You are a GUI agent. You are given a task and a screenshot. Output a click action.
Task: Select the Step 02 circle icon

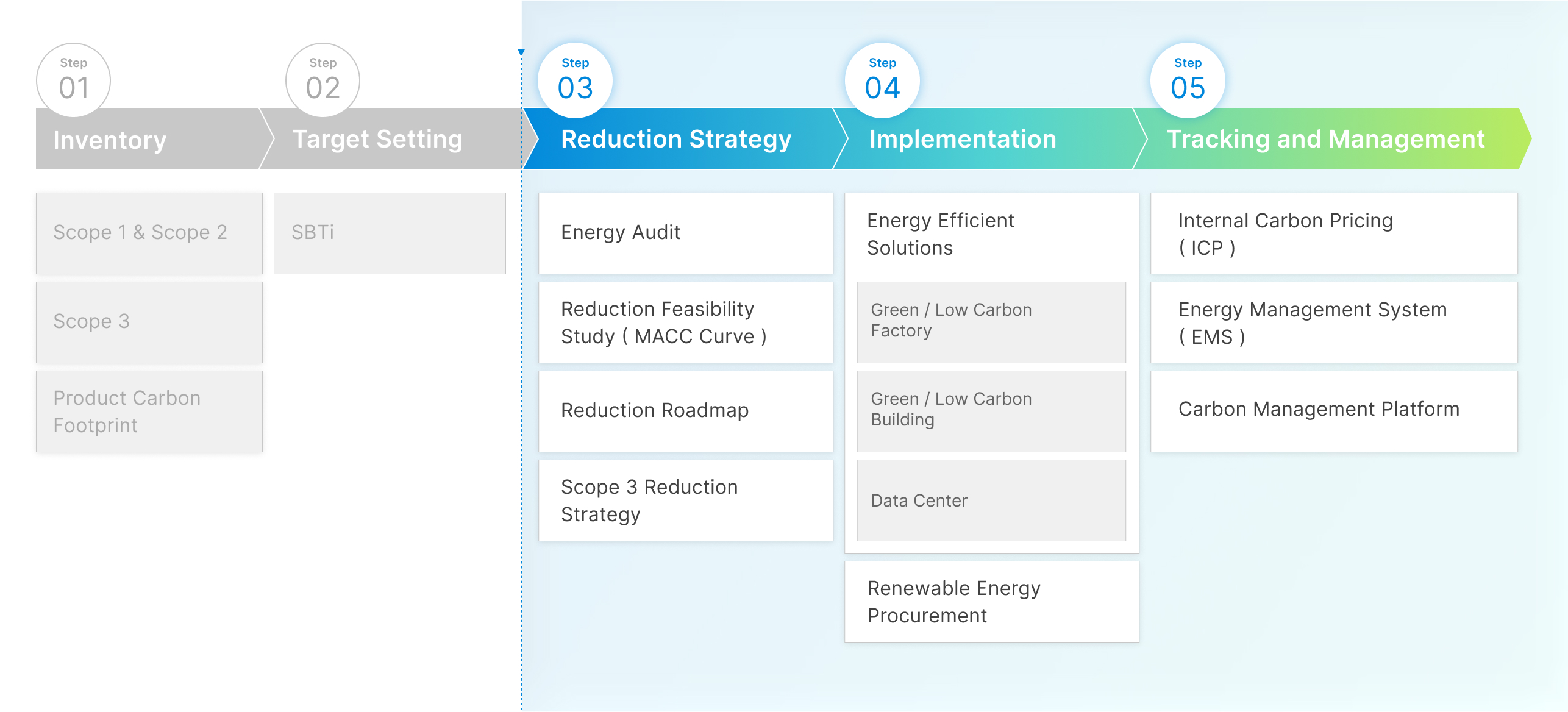click(323, 80)
